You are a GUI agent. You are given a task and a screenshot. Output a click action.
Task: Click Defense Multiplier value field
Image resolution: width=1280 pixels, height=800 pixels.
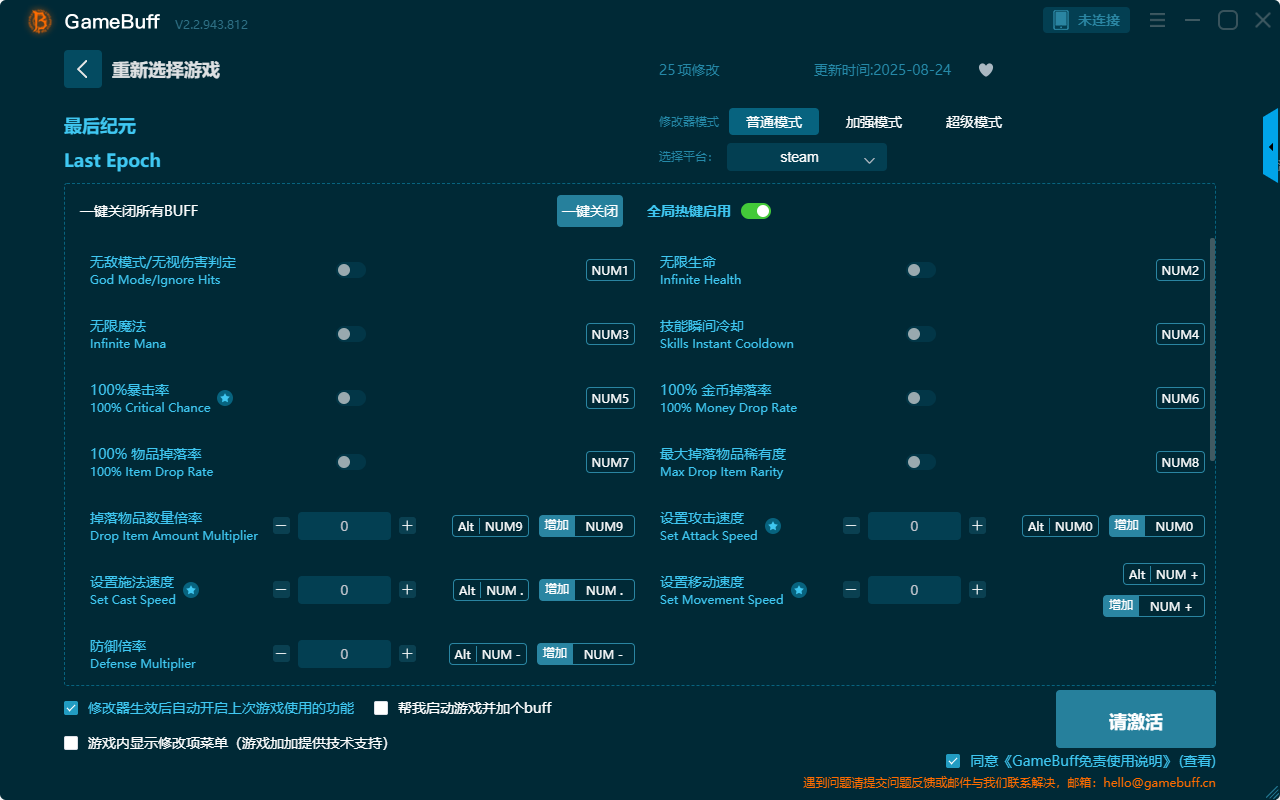coord(344,654)
